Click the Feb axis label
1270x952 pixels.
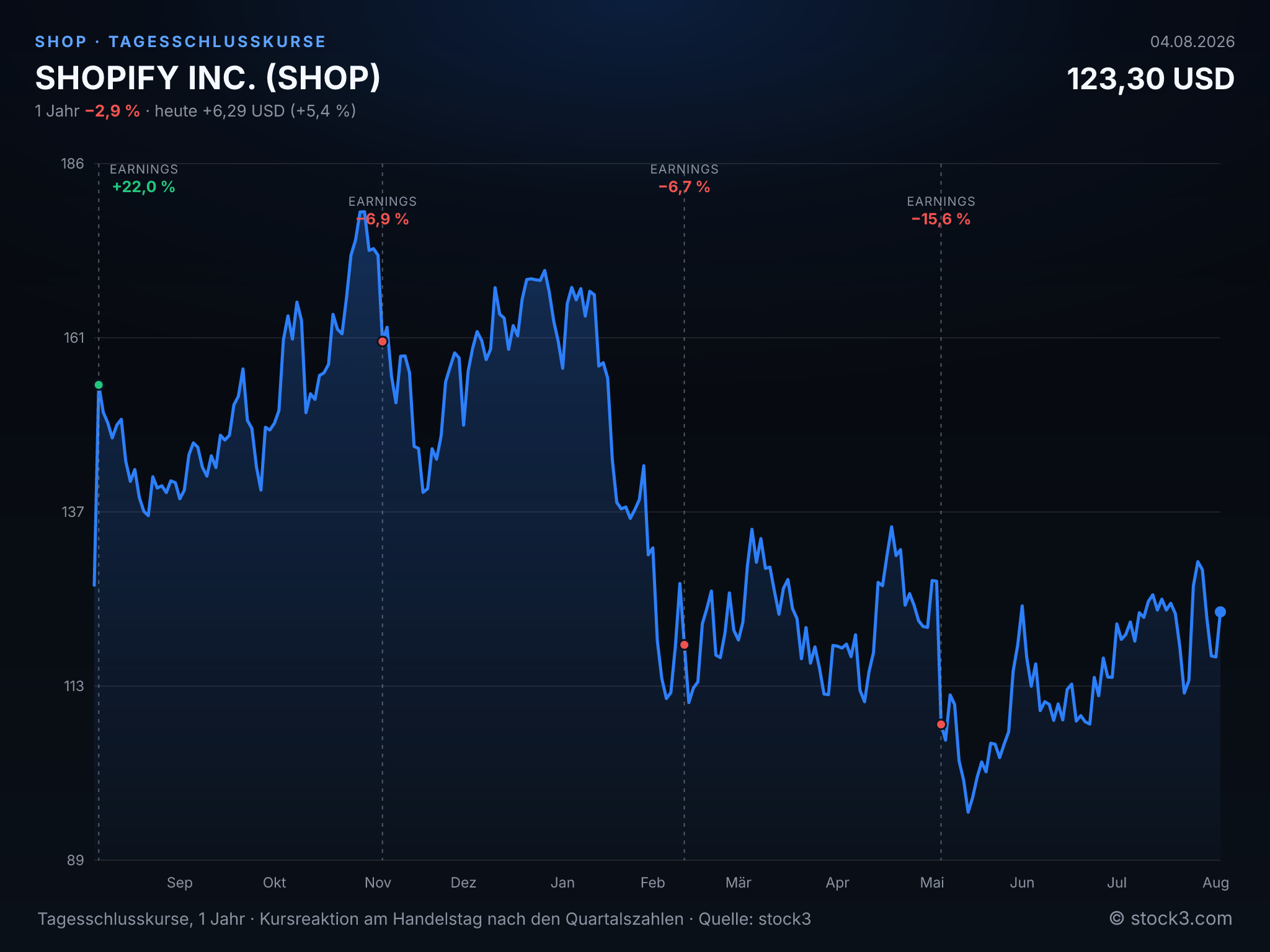pyautogui.click(x=652, y=883)
